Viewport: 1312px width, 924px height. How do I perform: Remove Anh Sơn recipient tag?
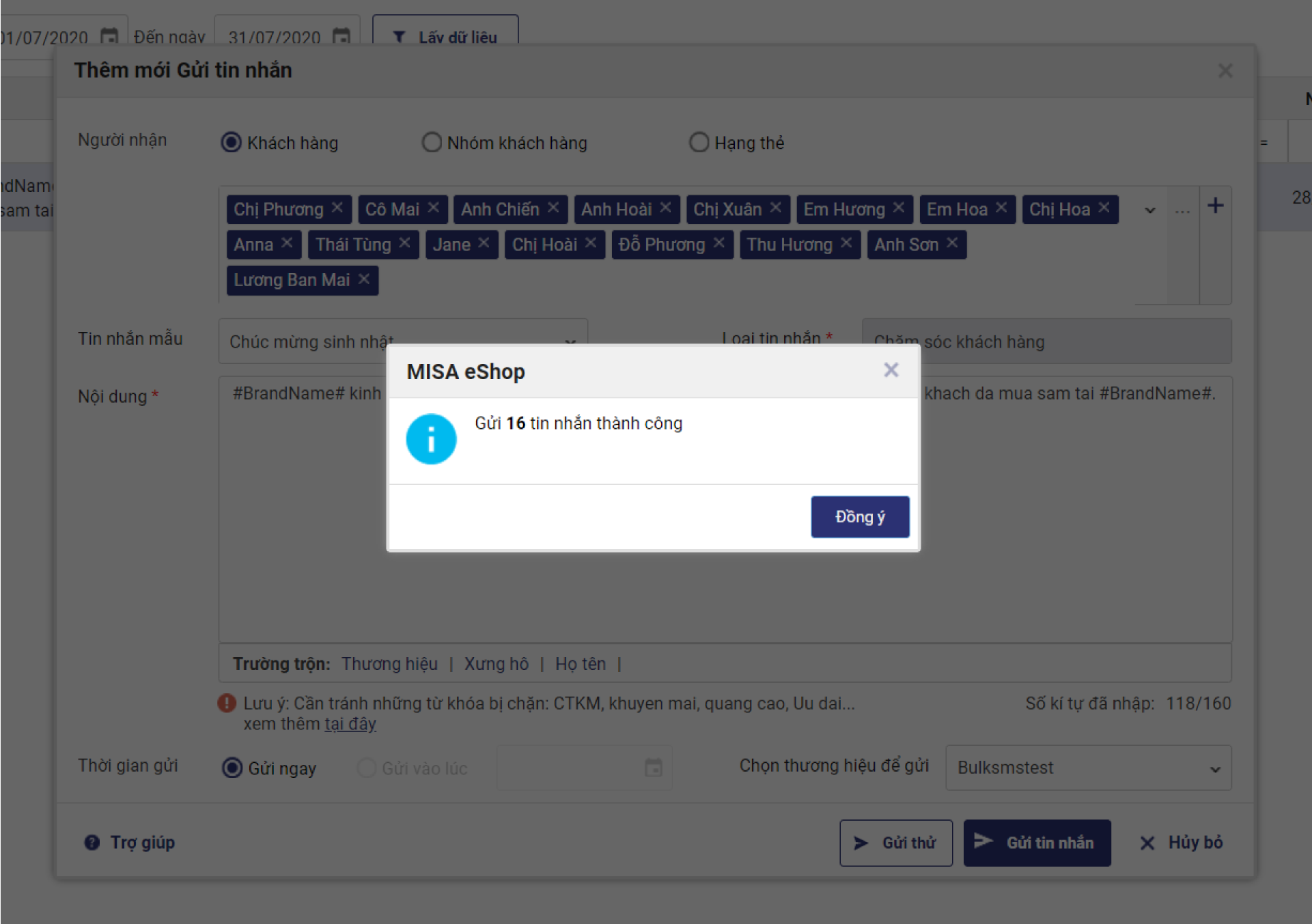(x=952, y=243)
